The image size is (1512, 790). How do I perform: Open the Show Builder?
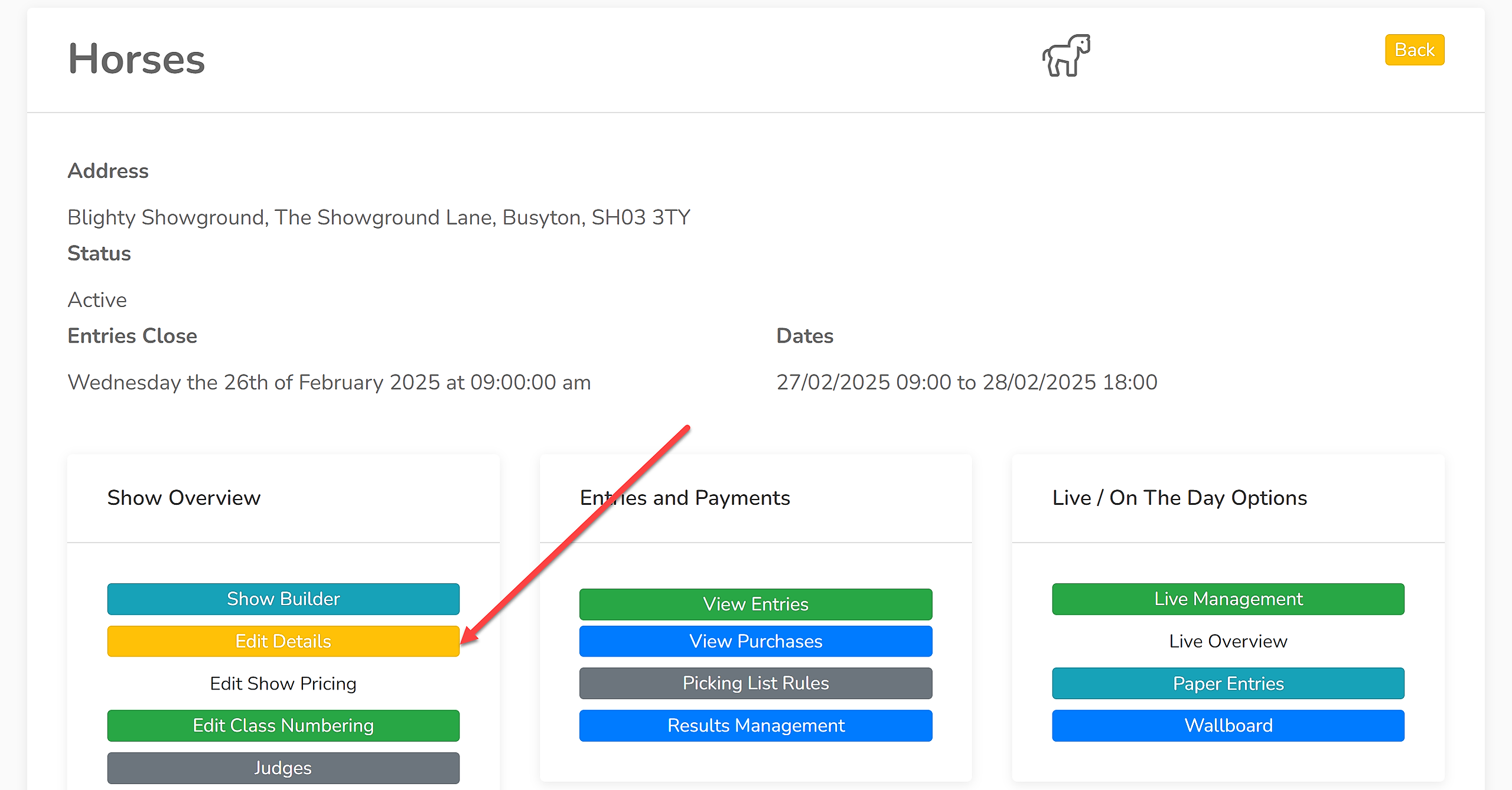click(283, 599)
